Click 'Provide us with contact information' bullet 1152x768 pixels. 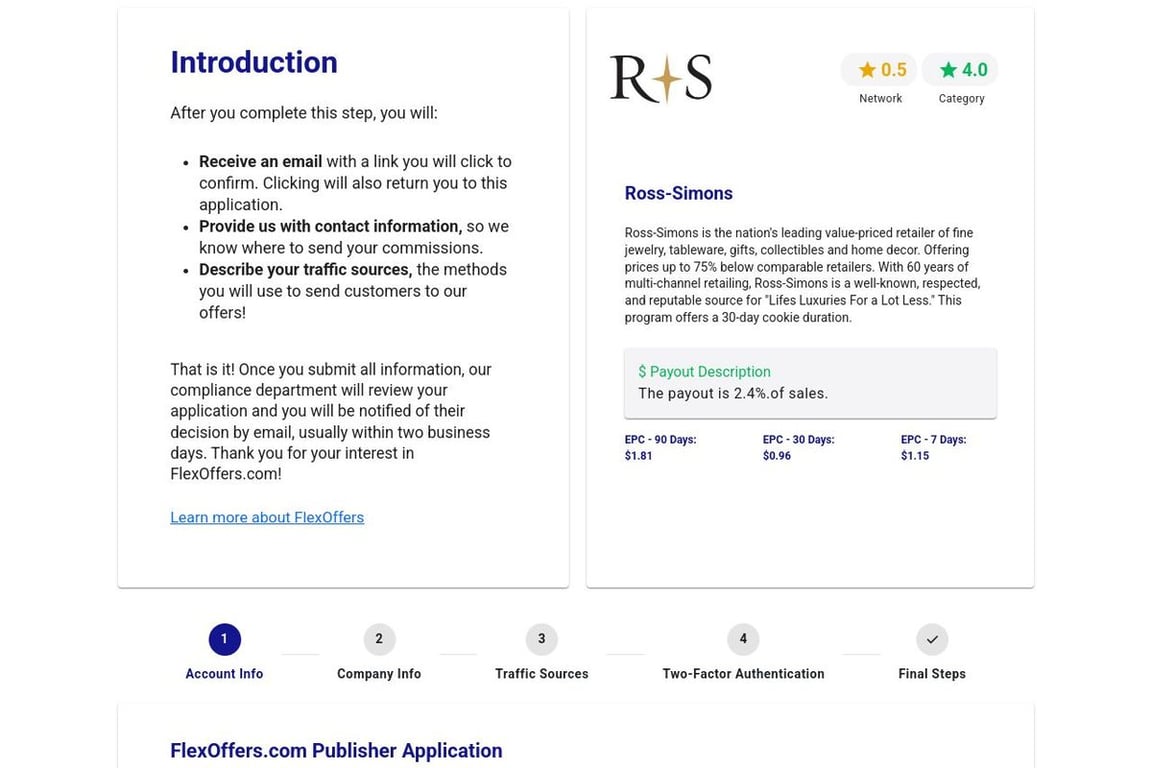point(331,226)
